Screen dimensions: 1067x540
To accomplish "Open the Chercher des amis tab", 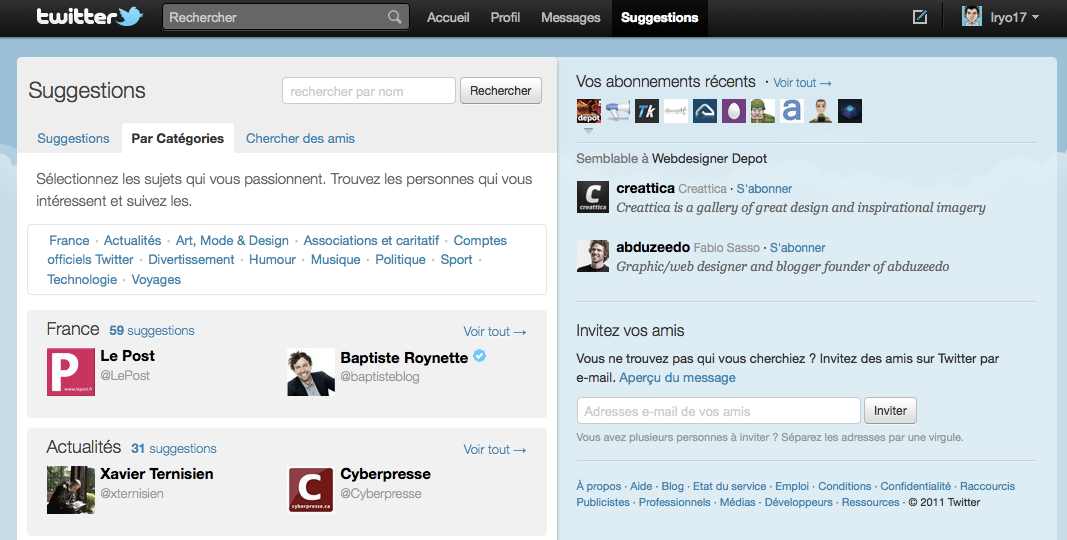I will (x=300, y=138).
